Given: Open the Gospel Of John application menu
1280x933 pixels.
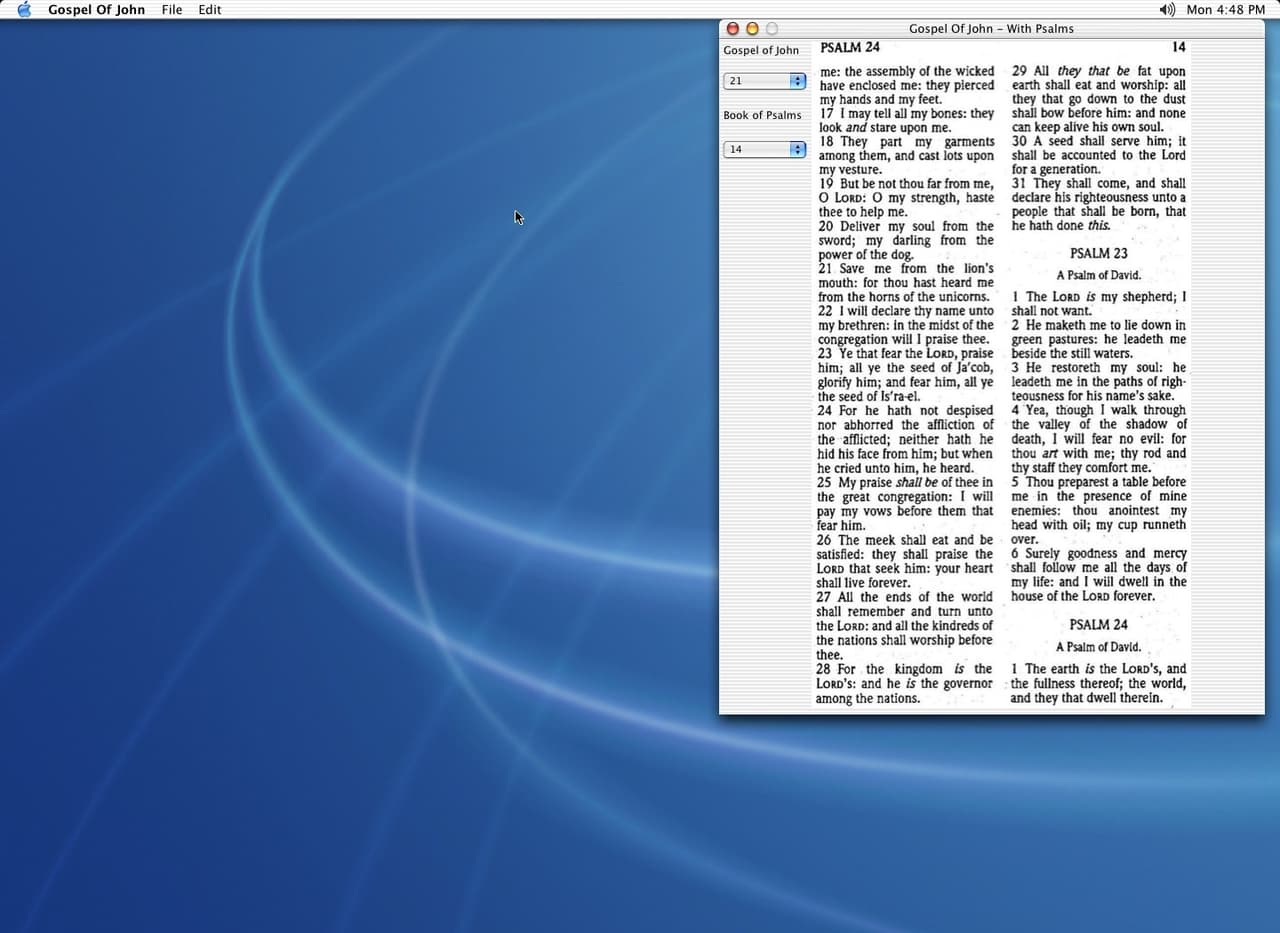Looking at the screenshot, I should 96,9.
